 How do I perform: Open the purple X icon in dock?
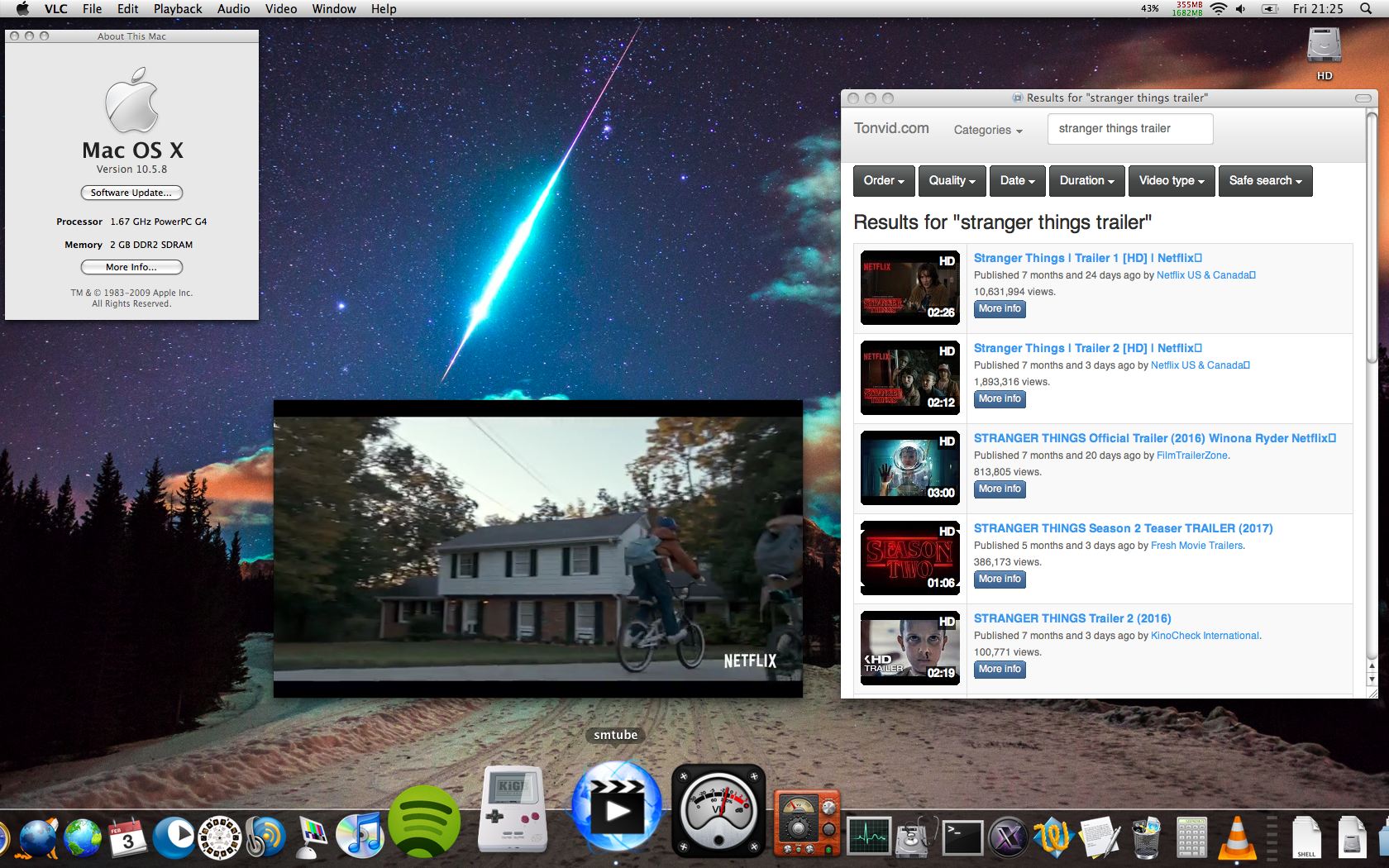pyautogui.click(x=1009, y=837)
